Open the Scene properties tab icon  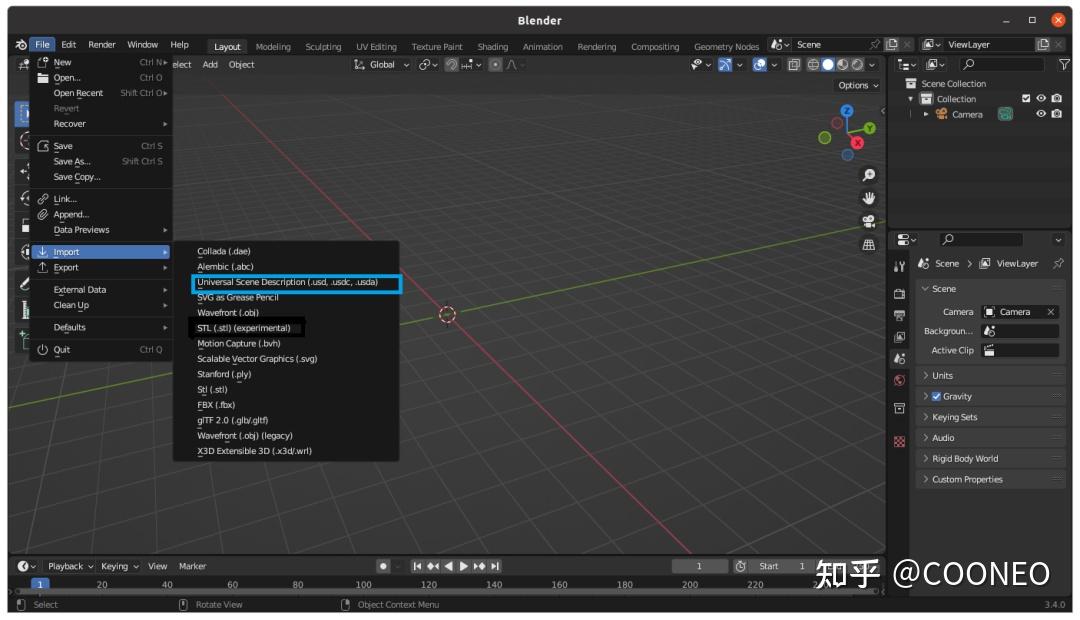point(900,358)
